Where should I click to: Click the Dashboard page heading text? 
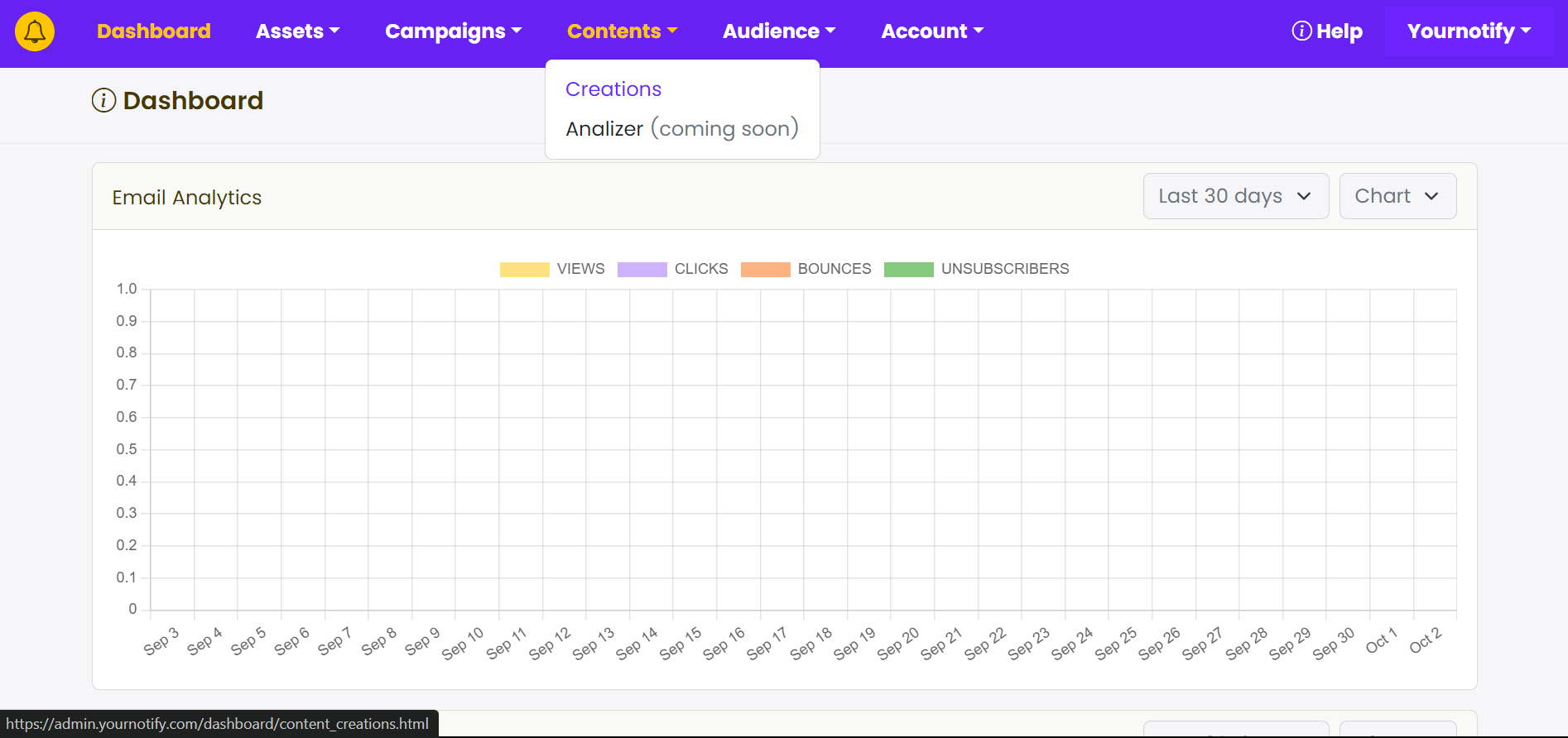pyautogui.click(x=193, y=101)
